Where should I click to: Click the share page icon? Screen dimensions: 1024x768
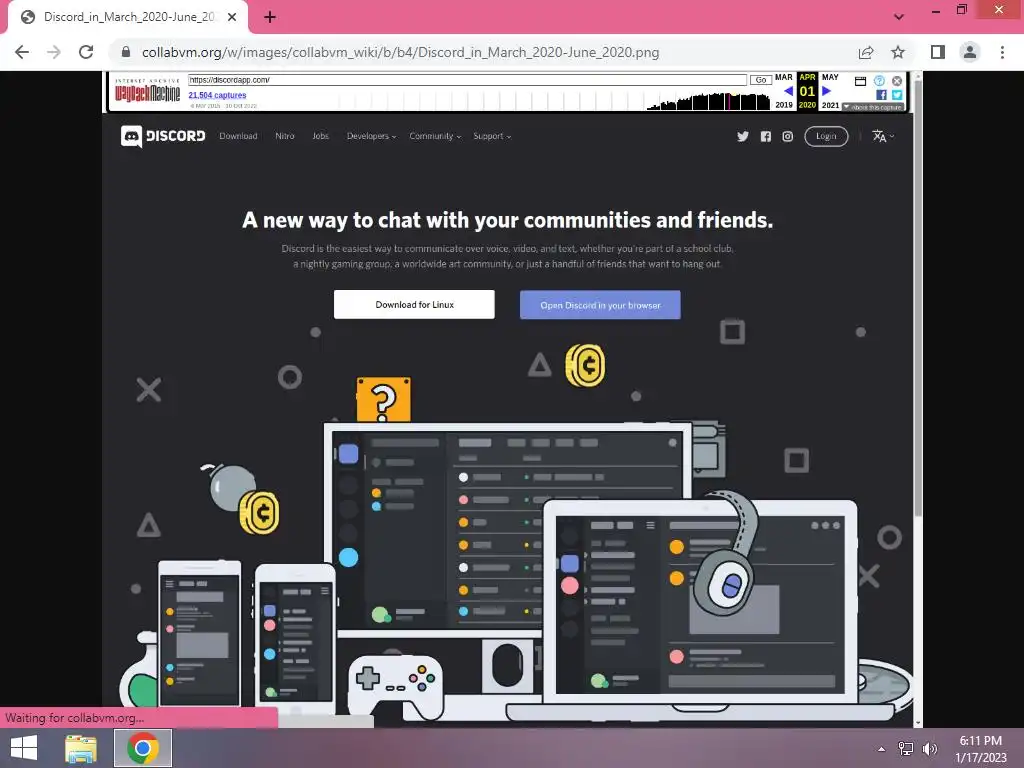coord(866,52)
